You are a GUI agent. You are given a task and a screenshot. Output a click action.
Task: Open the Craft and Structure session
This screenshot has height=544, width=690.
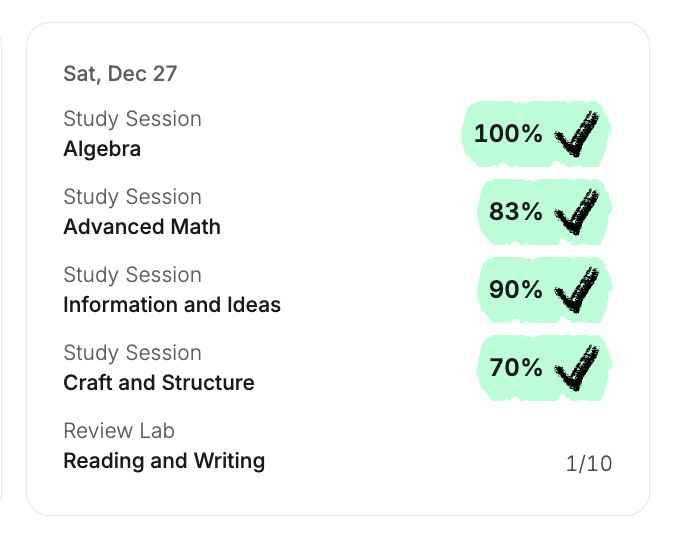pyautogui.click(x=159, y=383)
